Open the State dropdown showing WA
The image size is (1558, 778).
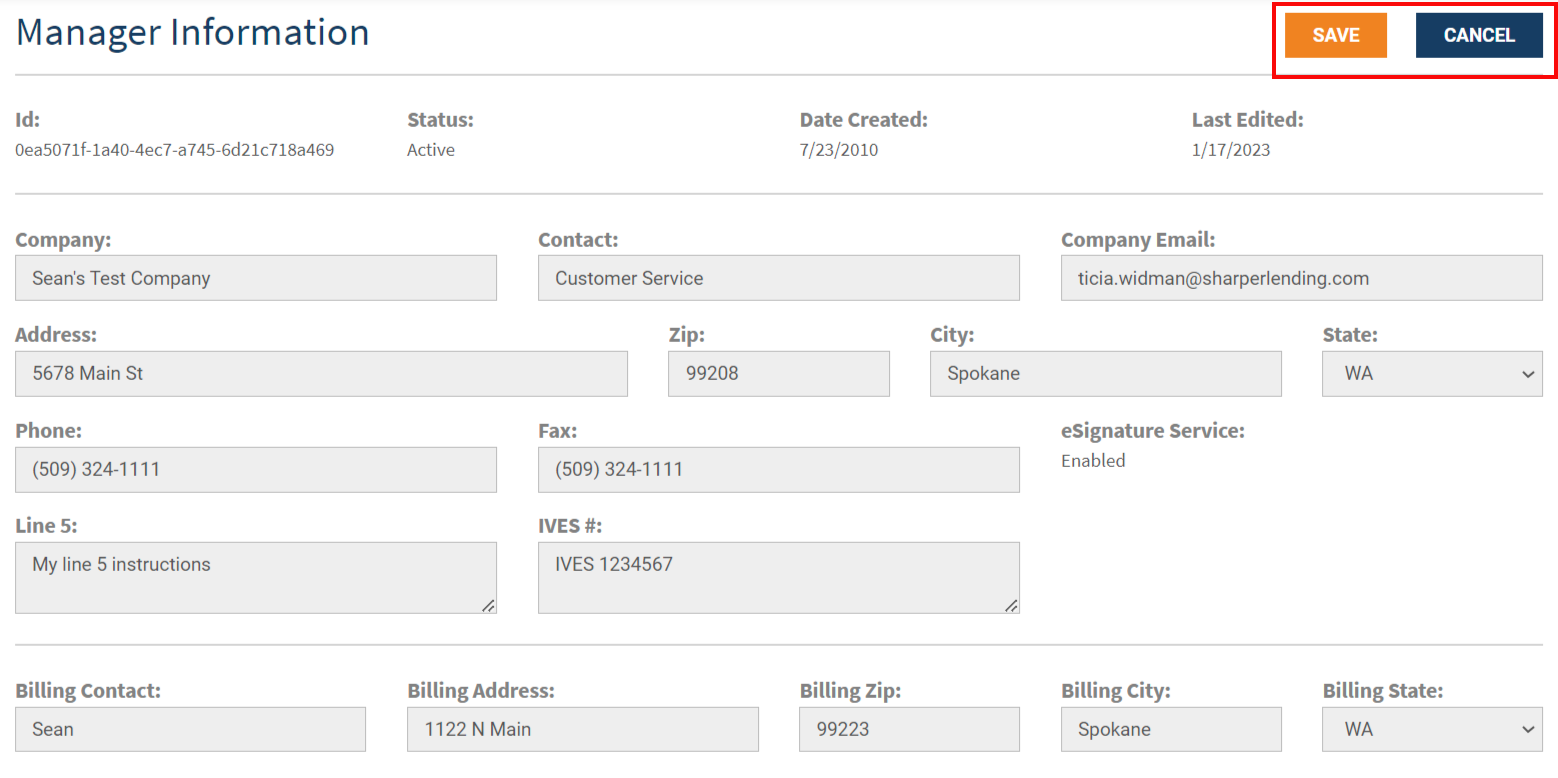tap(1432, 373)
